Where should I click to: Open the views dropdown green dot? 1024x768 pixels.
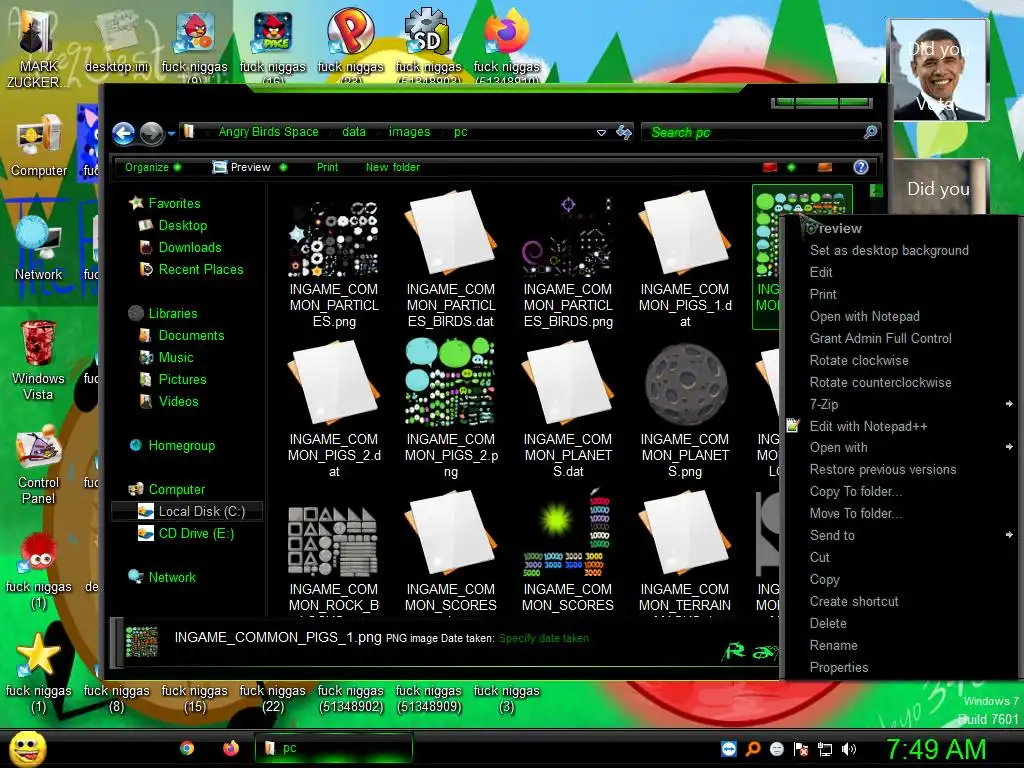coord(792,167)
